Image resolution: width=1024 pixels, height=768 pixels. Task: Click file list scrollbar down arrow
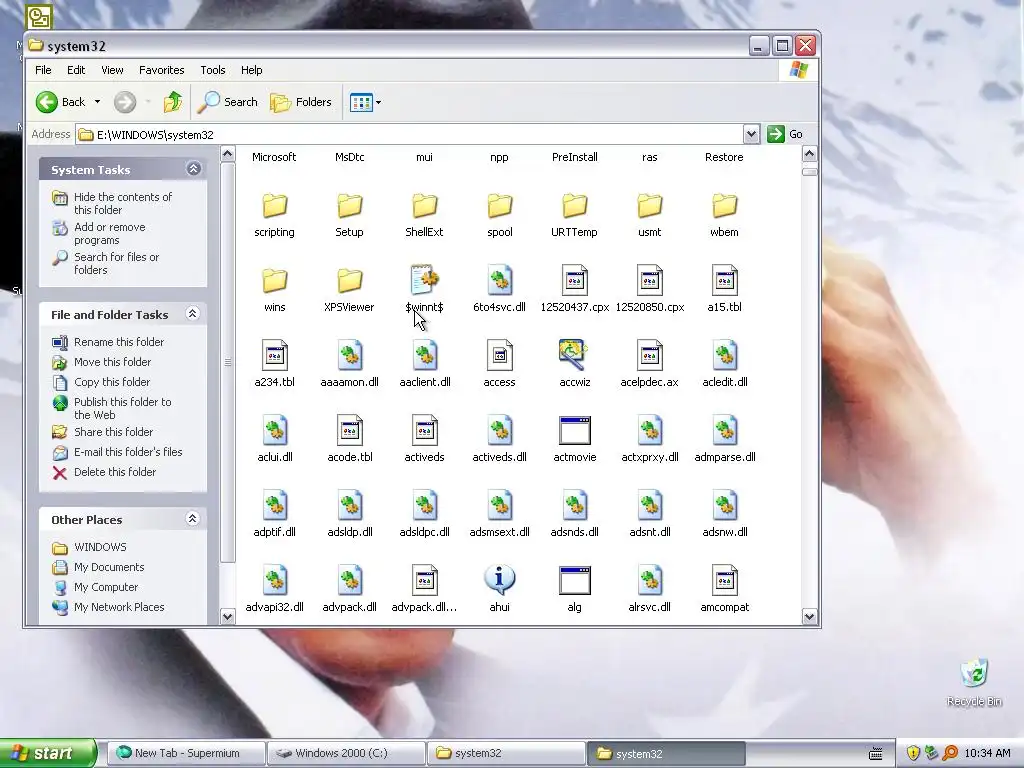point(810,616)
